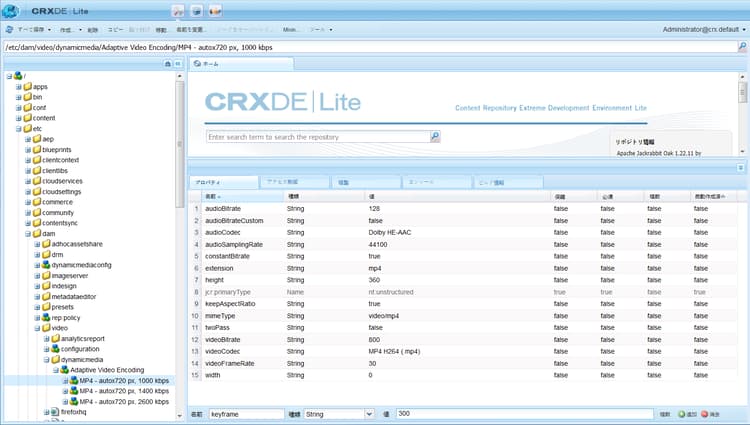Click the red Clear property icon
Image resolution: width=750 pixels, height=425 pixels.
[x=704, y=414]
